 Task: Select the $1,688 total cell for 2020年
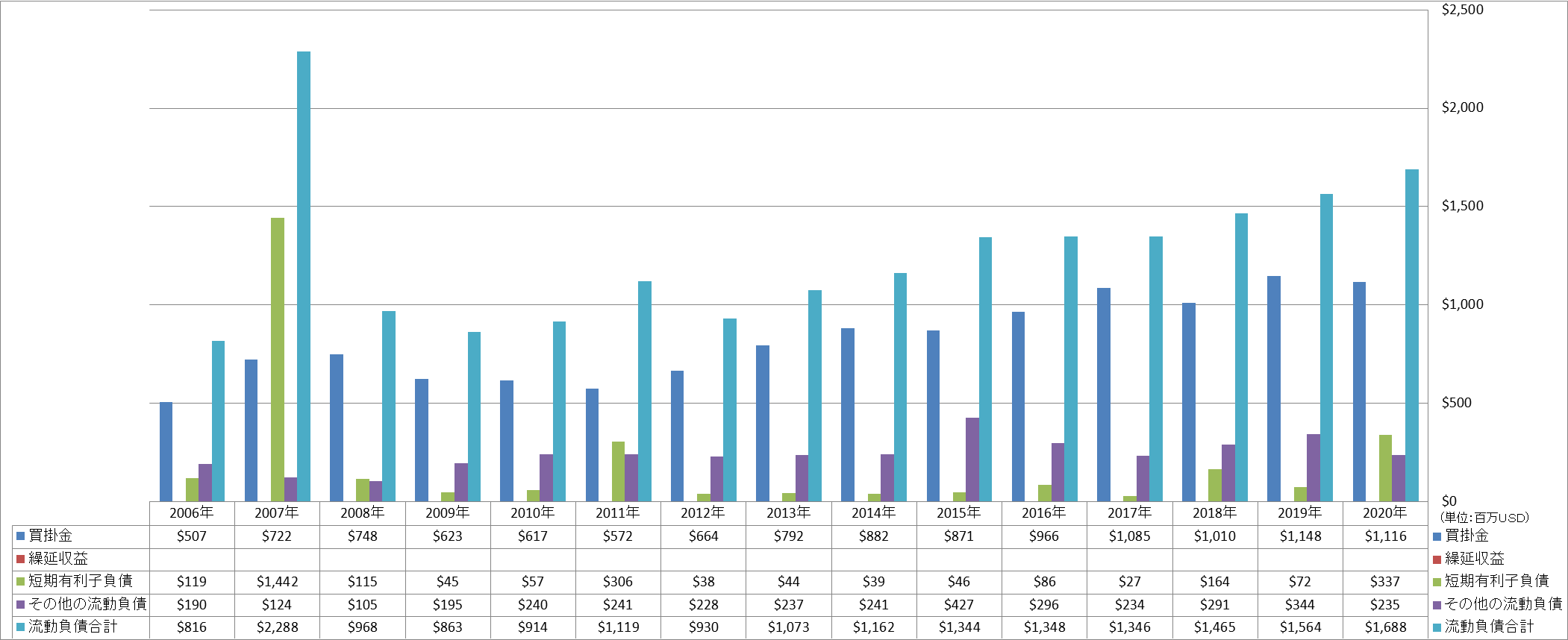point(1385,627)
